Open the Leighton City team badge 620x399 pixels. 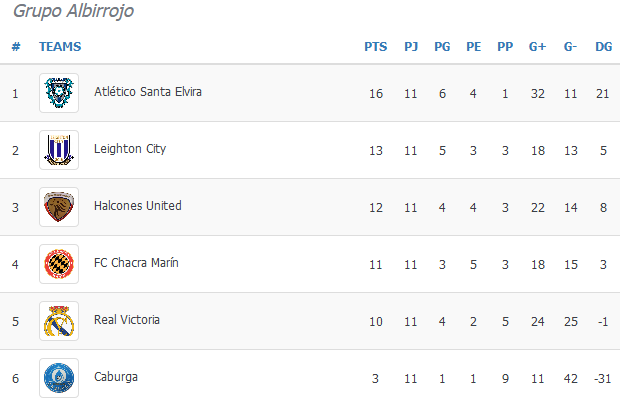tap(59, 150)
